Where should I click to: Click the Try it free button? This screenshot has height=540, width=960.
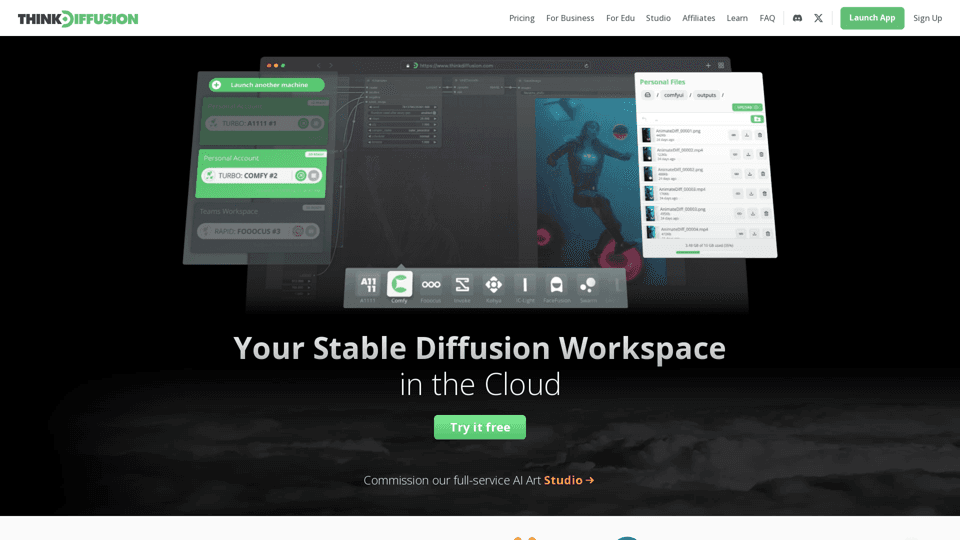[x=480, y=427]
